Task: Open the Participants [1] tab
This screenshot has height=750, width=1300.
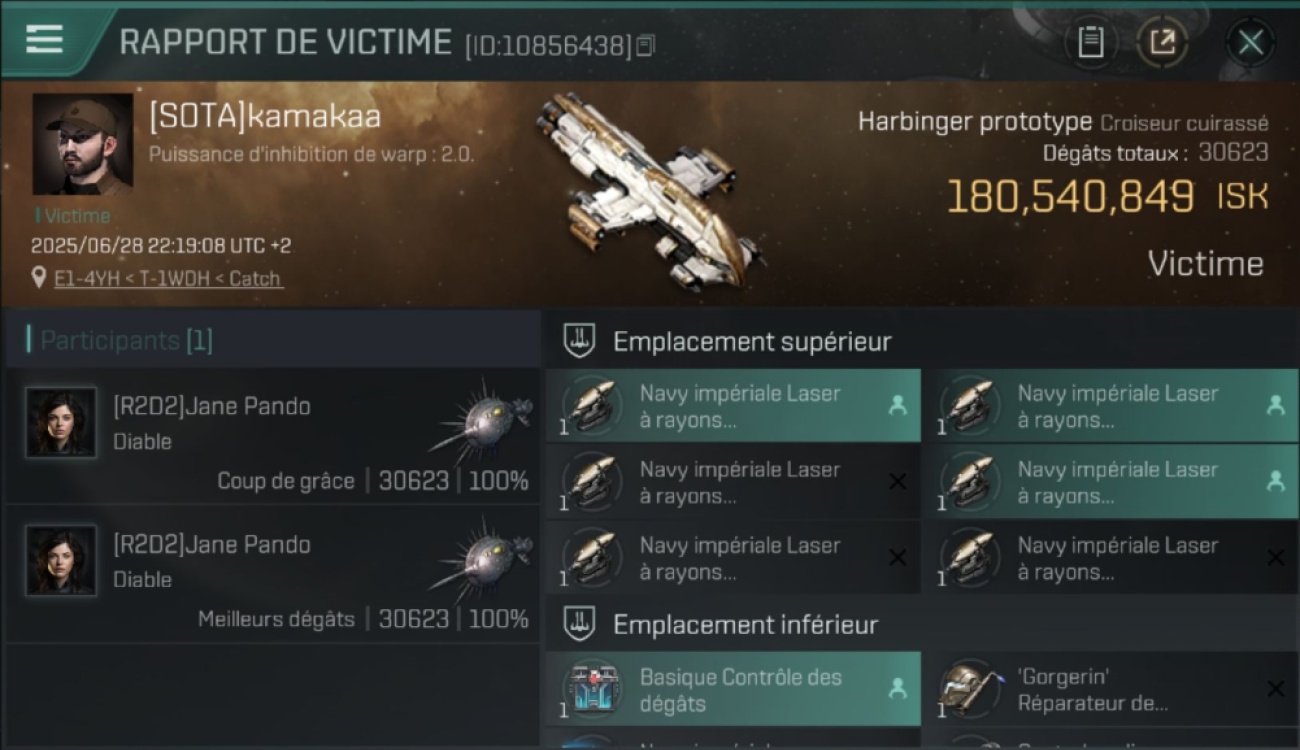Action: 126,340
